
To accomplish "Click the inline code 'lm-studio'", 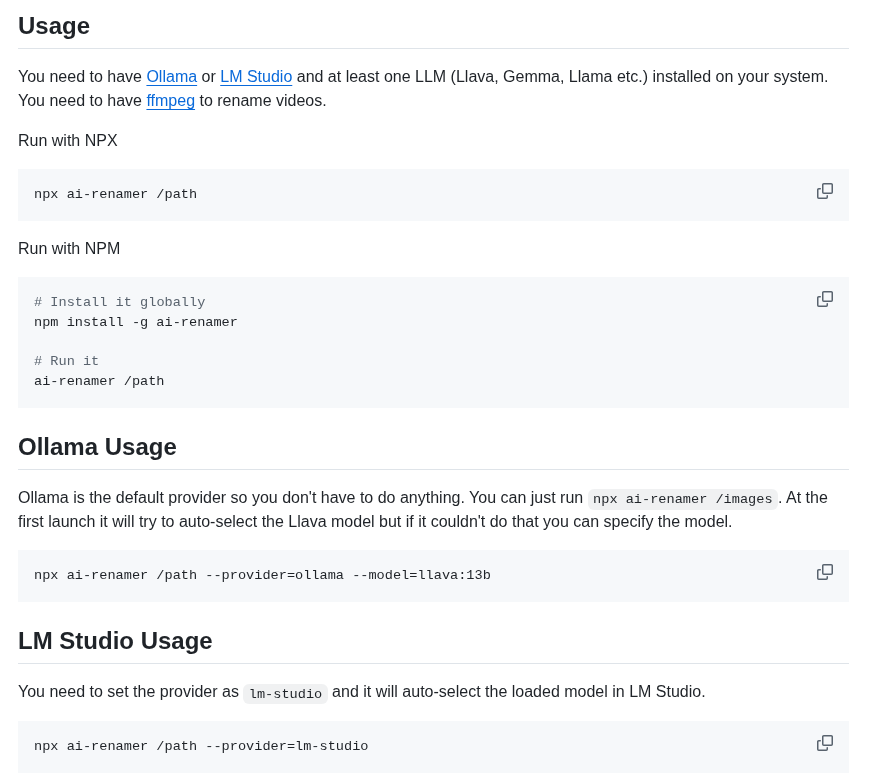I will pyautogui.click(x=285, y=693).
